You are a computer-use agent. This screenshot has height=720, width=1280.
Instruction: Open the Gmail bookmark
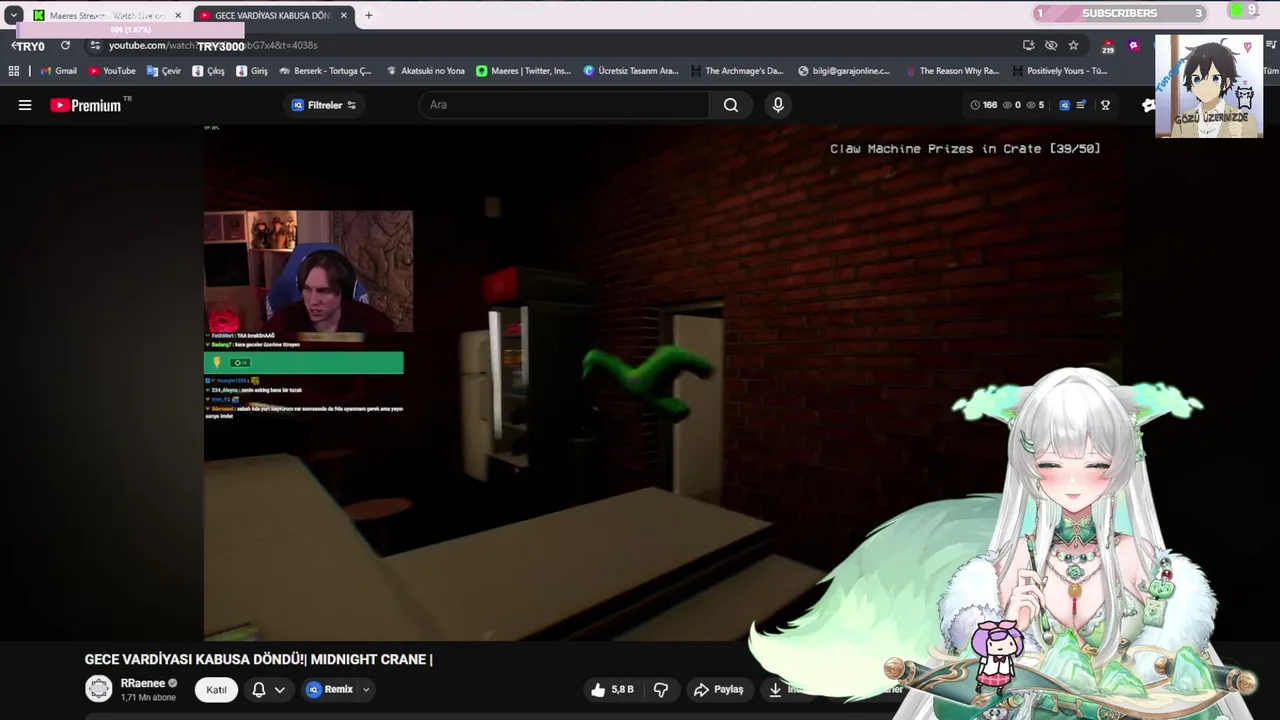coord(58,71)
